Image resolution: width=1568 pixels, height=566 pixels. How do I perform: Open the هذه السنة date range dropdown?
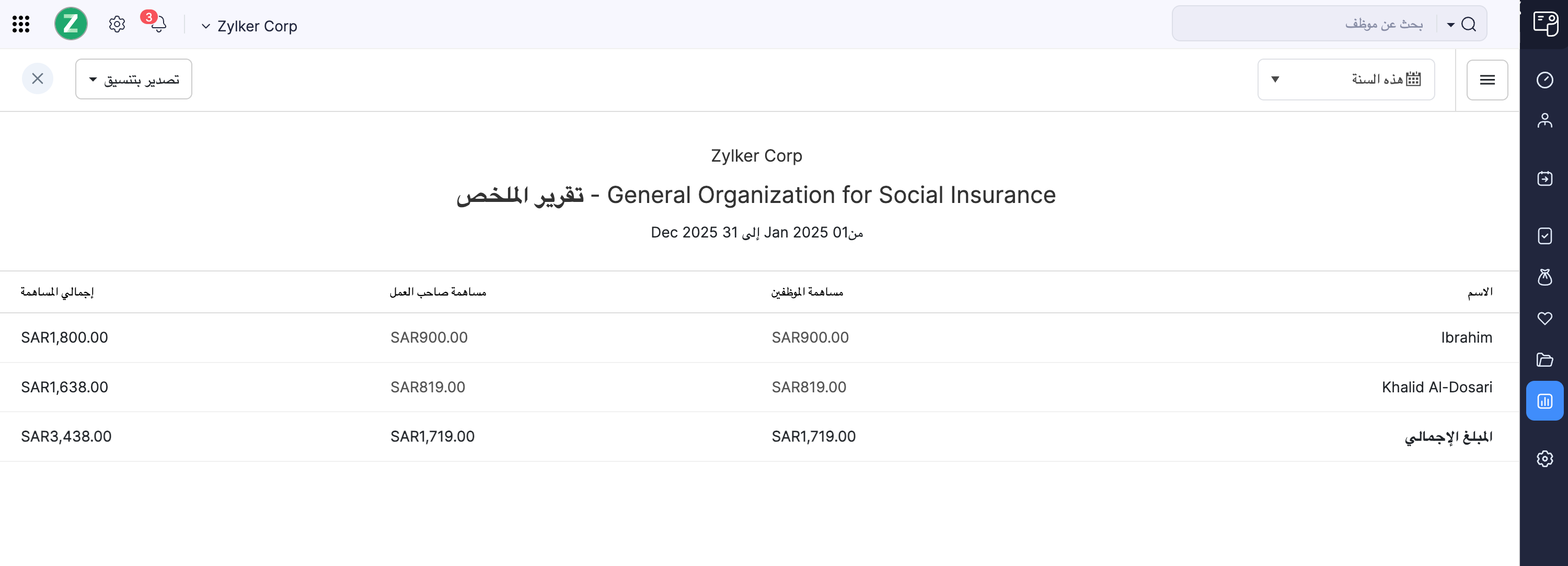pos(1345,79)
